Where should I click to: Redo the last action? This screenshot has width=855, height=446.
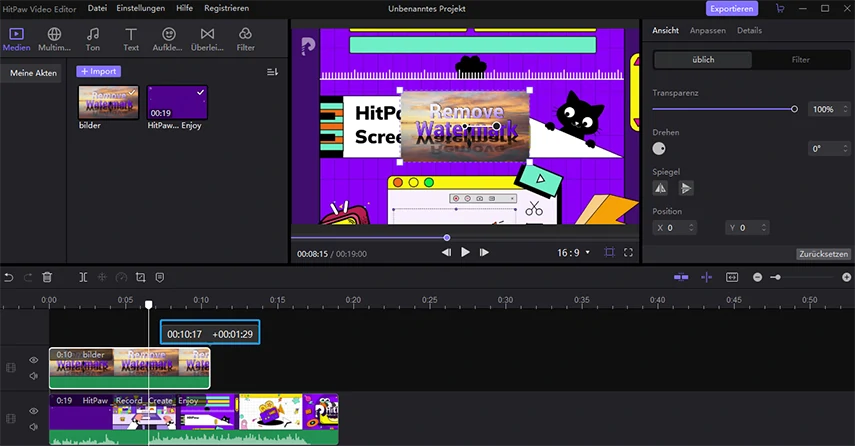point(28,278)
